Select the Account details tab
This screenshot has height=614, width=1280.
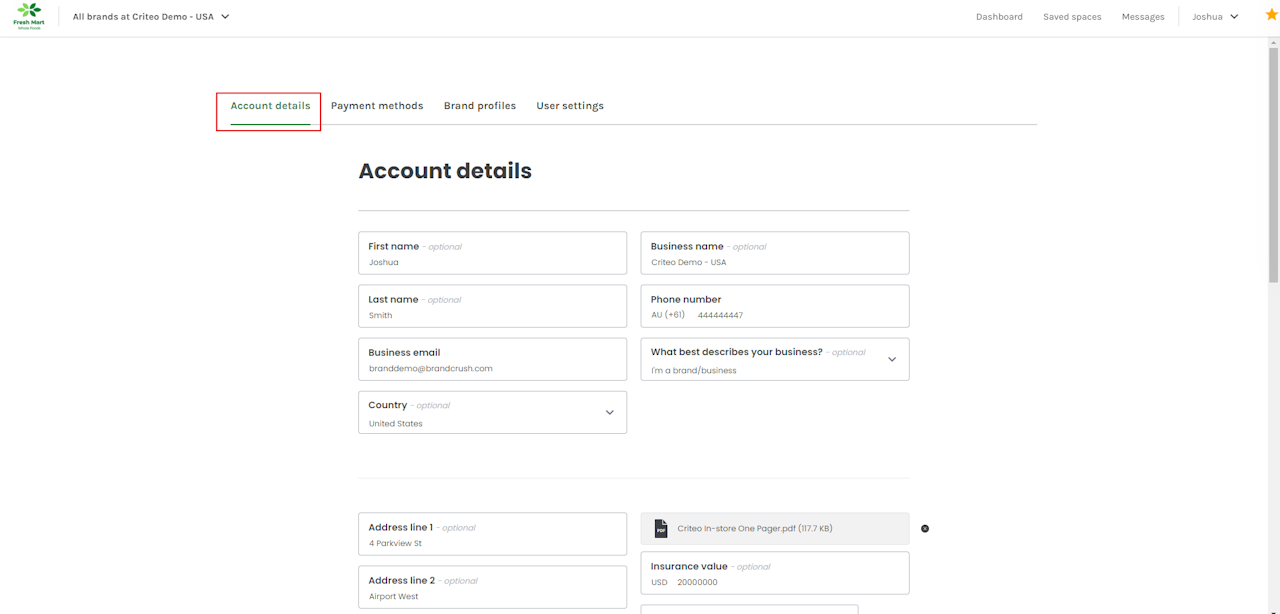point(270,106)
